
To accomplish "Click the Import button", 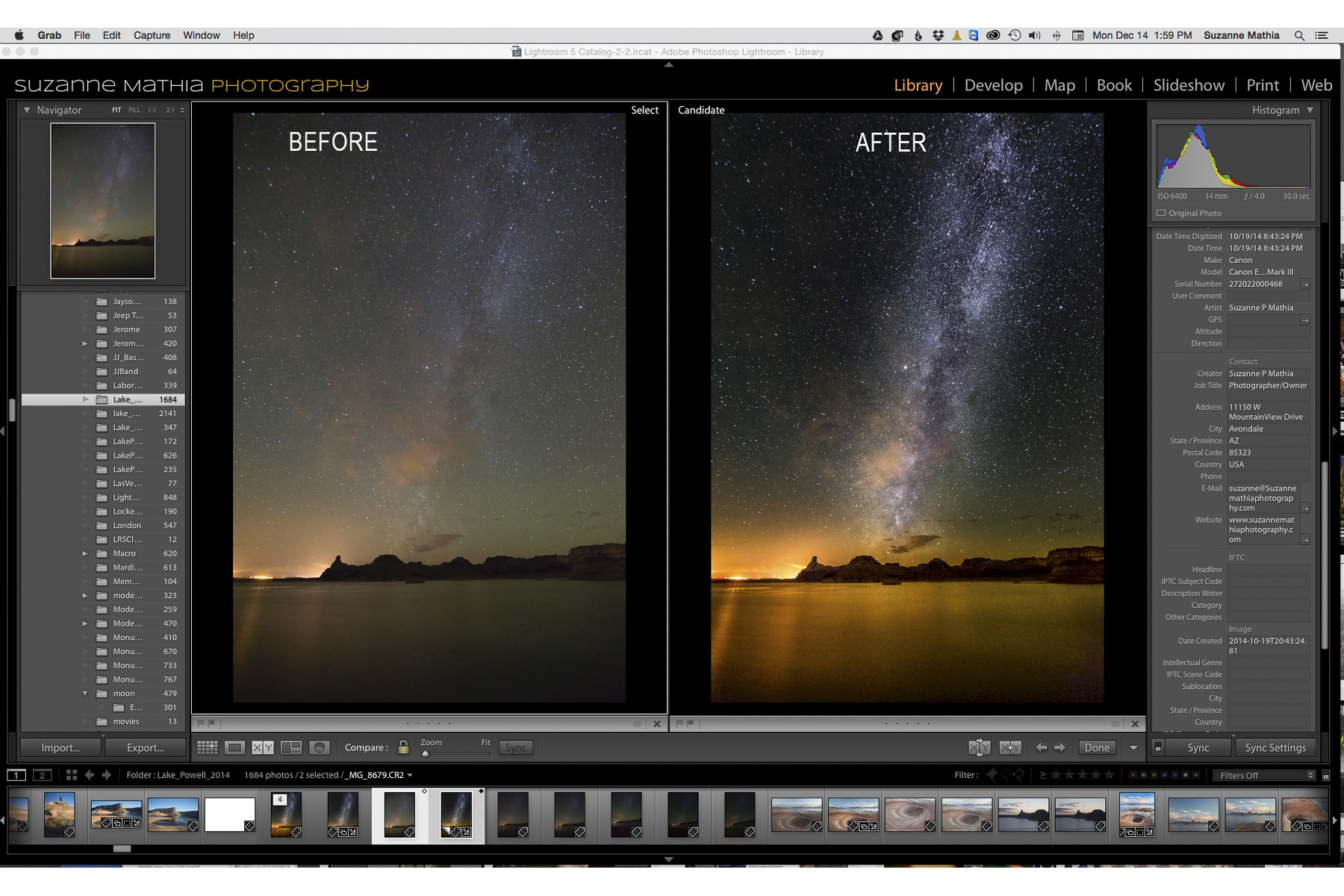I will tap(60, 747).
